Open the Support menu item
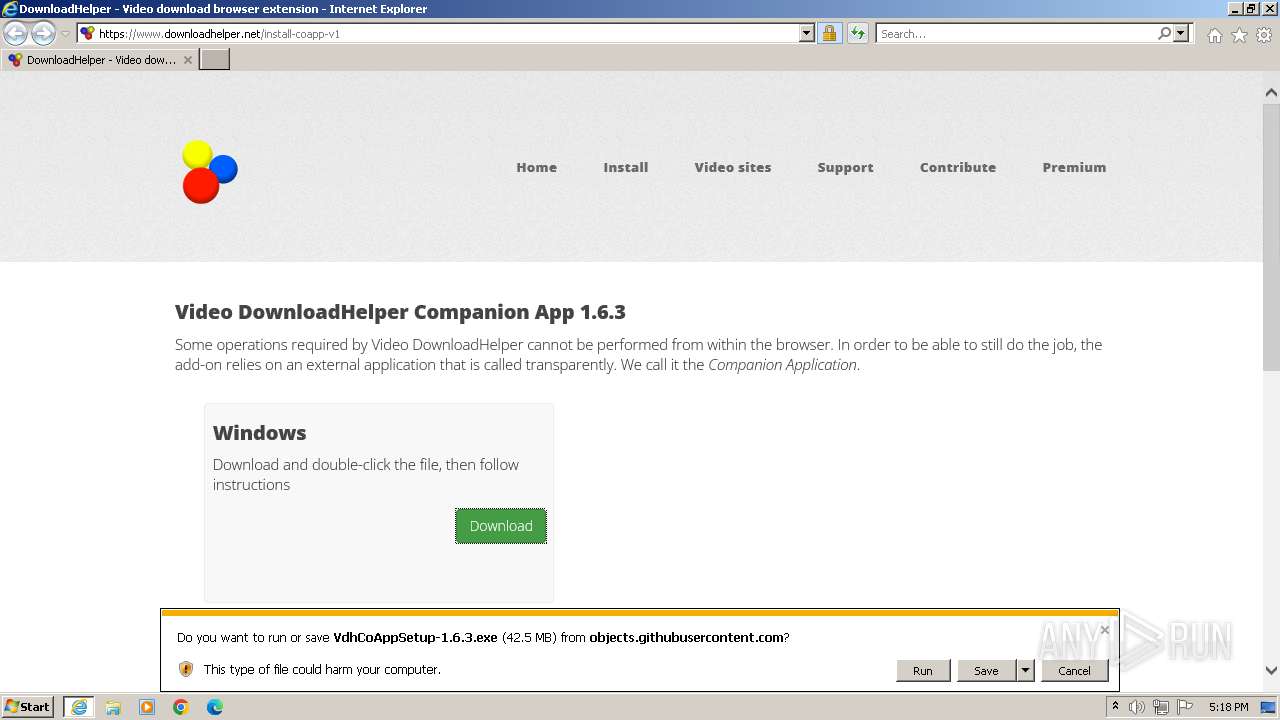Screen dimensions: 1280x720 pos(845,167)
